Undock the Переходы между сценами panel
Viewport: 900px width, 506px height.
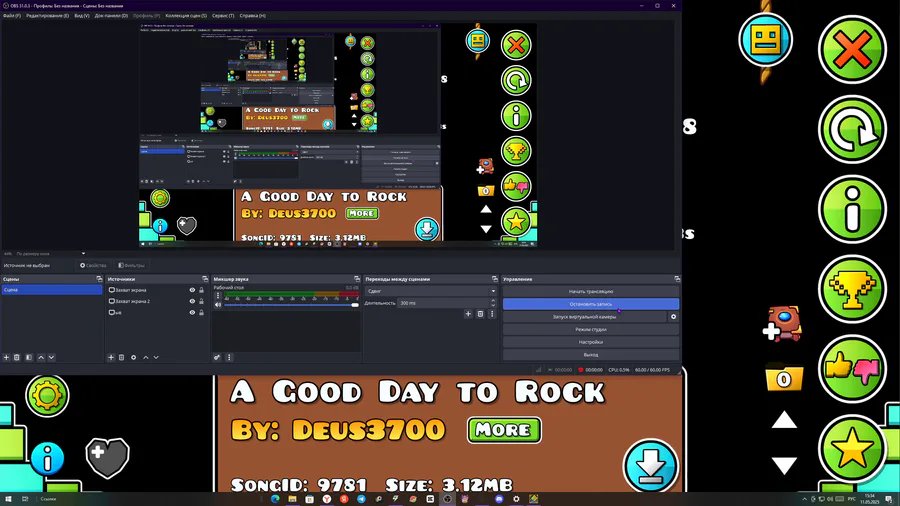(495, 279)
